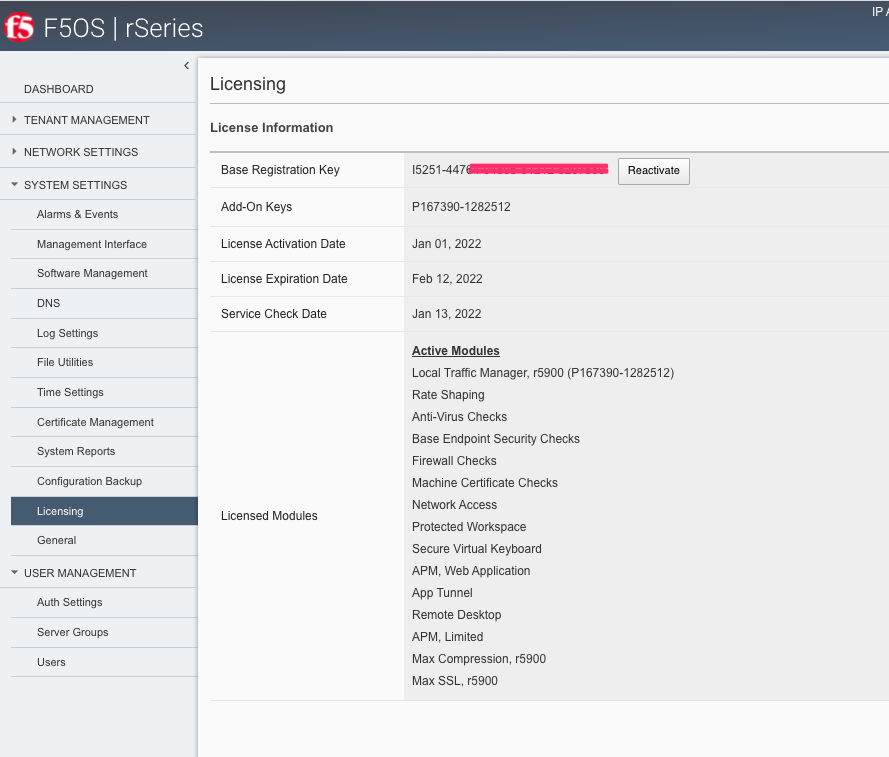Select the Licensing menu item
The height and width of the screenshot is (757, 889).
104,511
